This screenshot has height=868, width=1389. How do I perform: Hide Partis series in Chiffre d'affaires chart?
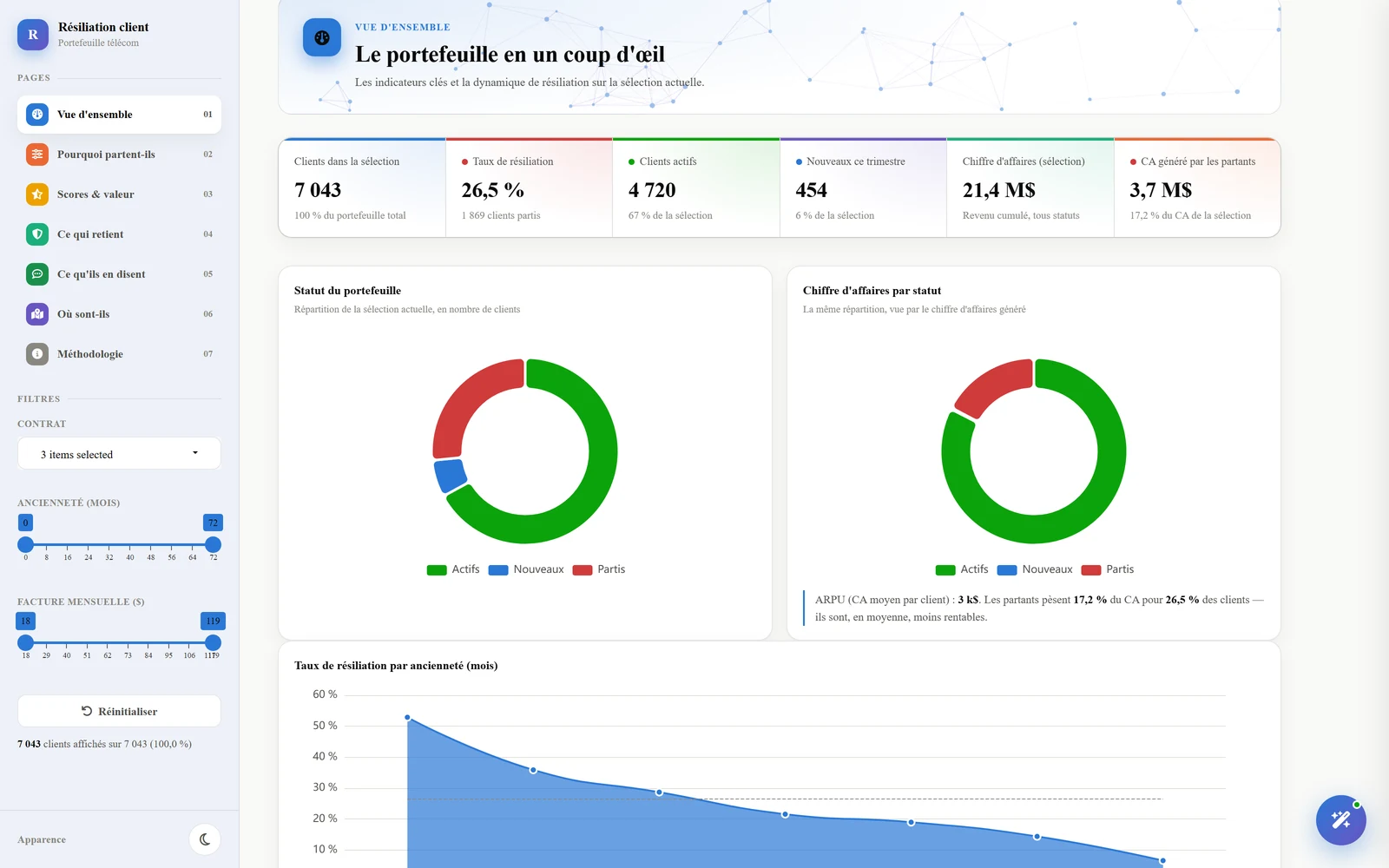pos(1108,569)
